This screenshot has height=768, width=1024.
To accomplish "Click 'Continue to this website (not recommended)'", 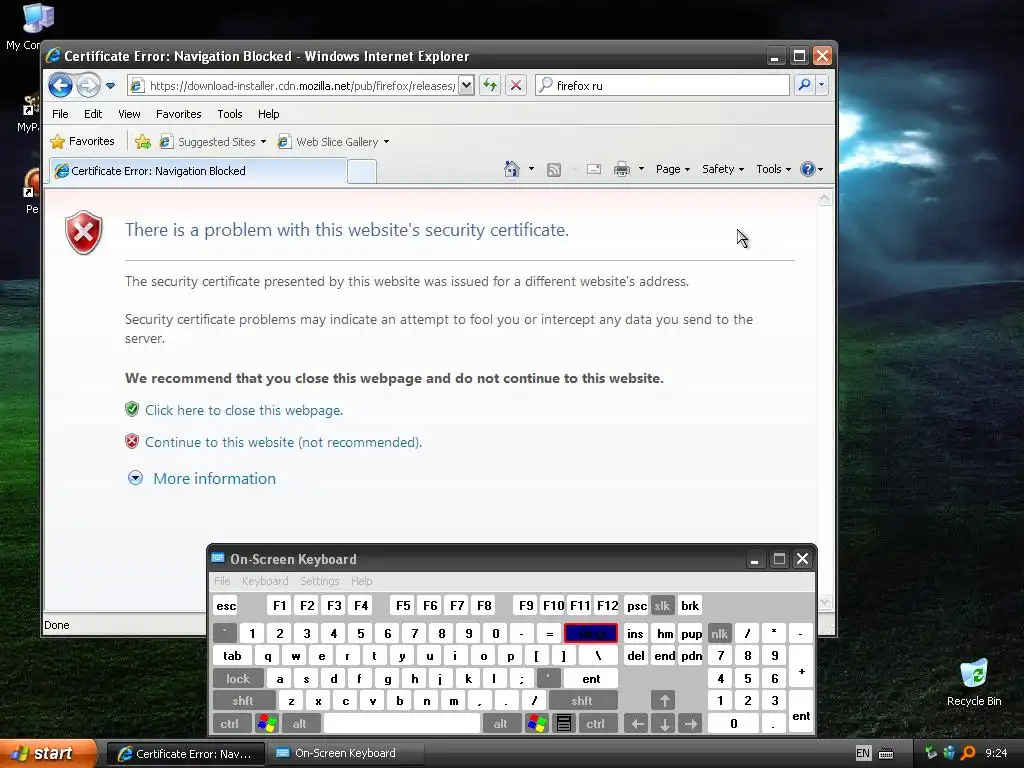I will [283, 442].
